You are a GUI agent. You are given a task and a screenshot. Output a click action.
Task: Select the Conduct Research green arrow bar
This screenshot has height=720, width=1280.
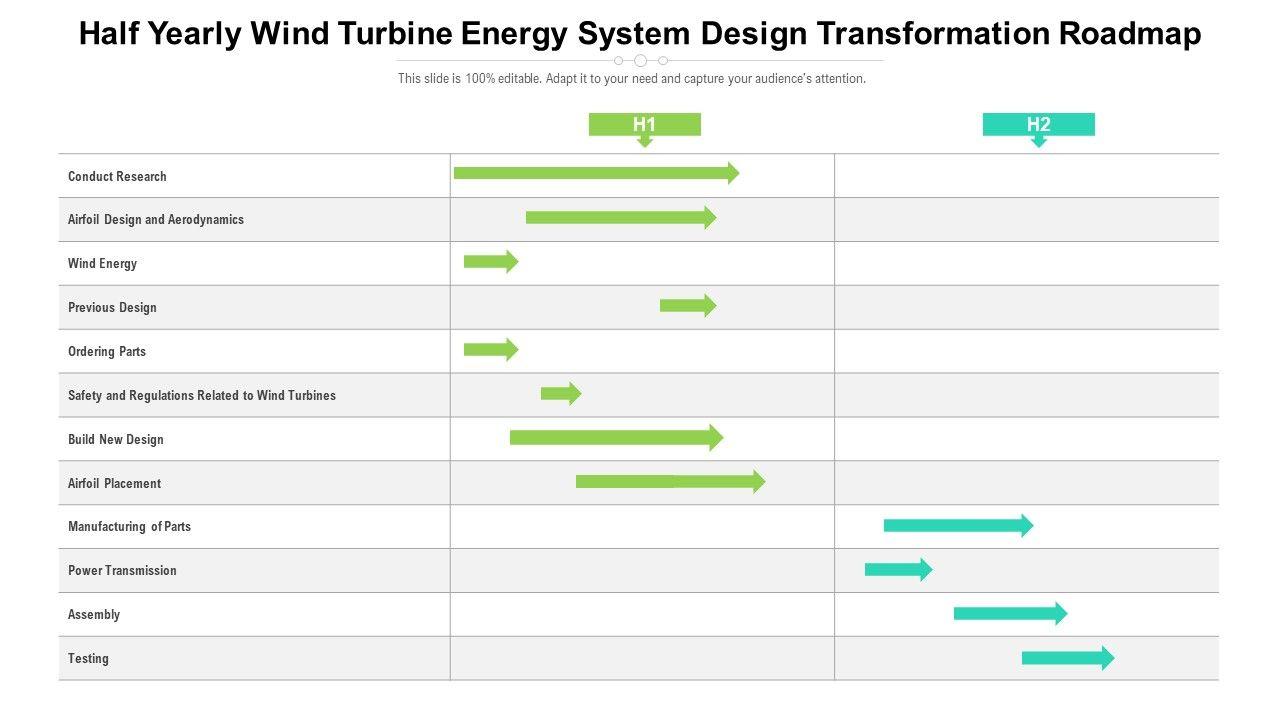click(595, 173)
